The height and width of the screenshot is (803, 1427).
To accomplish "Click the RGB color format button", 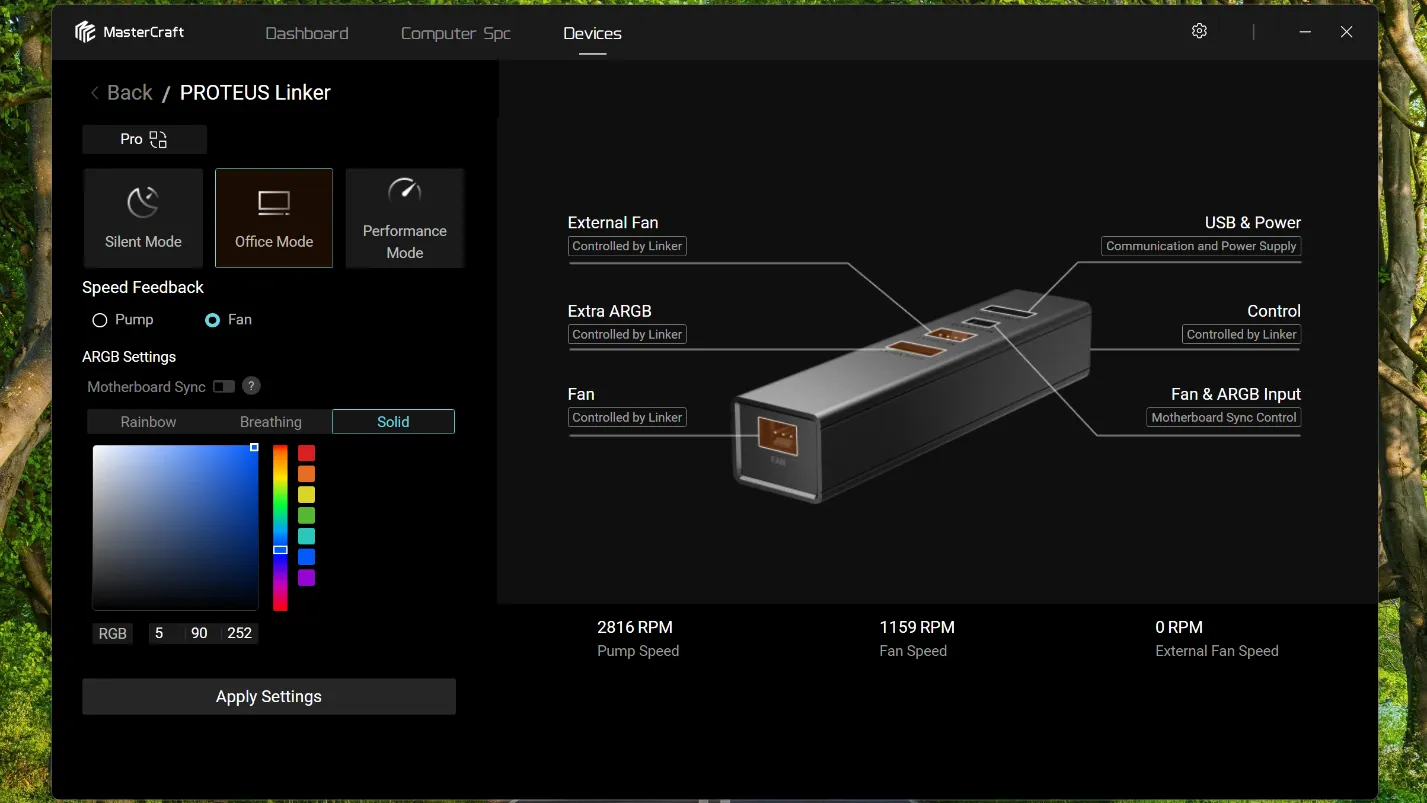I will pyautogui.click(x=113, y=633).
